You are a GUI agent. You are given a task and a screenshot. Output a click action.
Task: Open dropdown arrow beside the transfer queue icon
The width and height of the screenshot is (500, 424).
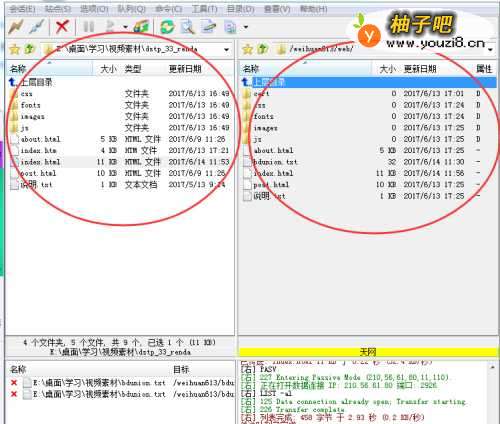pyautogui.click(x=125, y=27)
